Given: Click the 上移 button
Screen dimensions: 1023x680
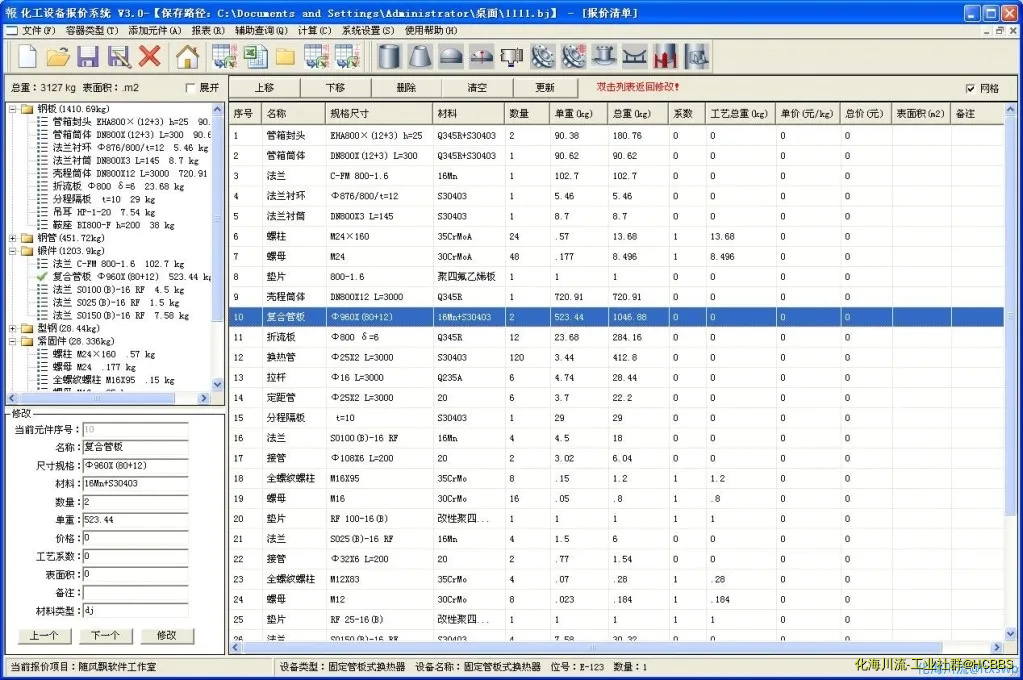Looking at the screenshot, I should (x=264, y=87).
